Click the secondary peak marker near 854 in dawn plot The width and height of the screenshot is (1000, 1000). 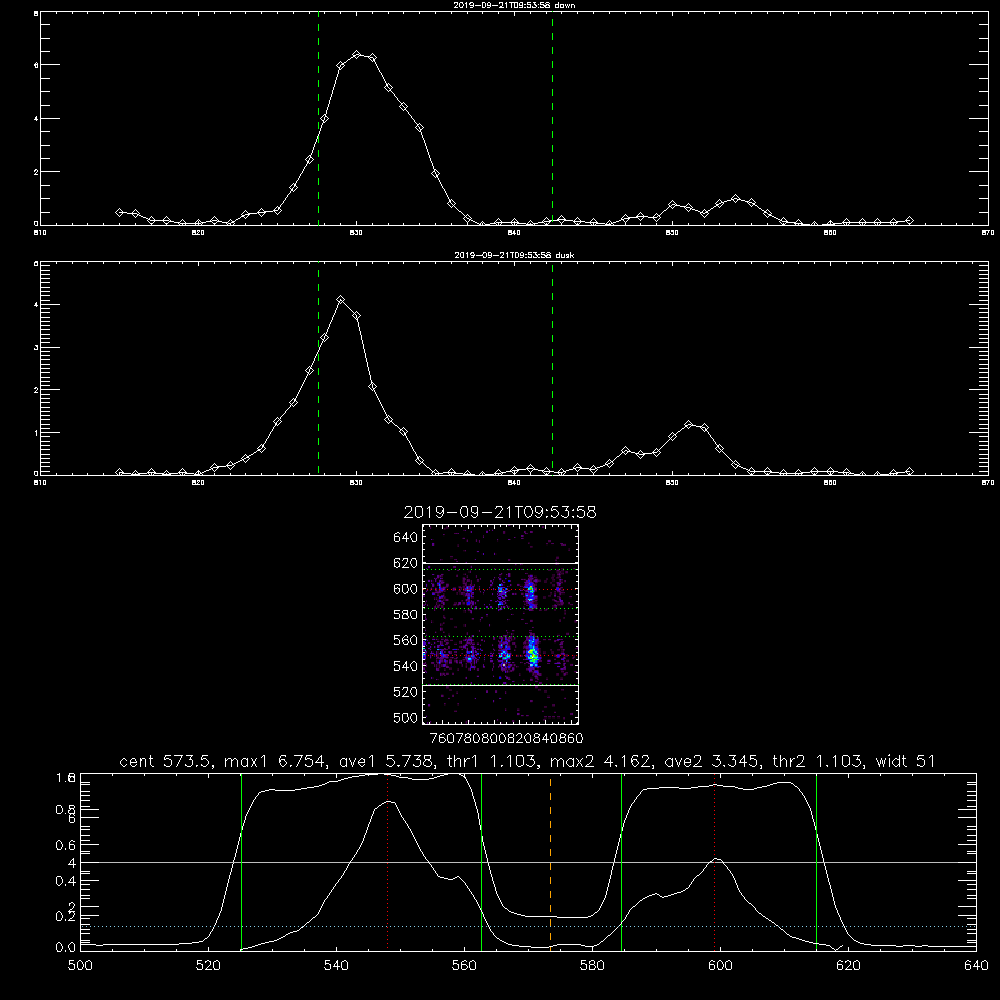click(735, 199)
